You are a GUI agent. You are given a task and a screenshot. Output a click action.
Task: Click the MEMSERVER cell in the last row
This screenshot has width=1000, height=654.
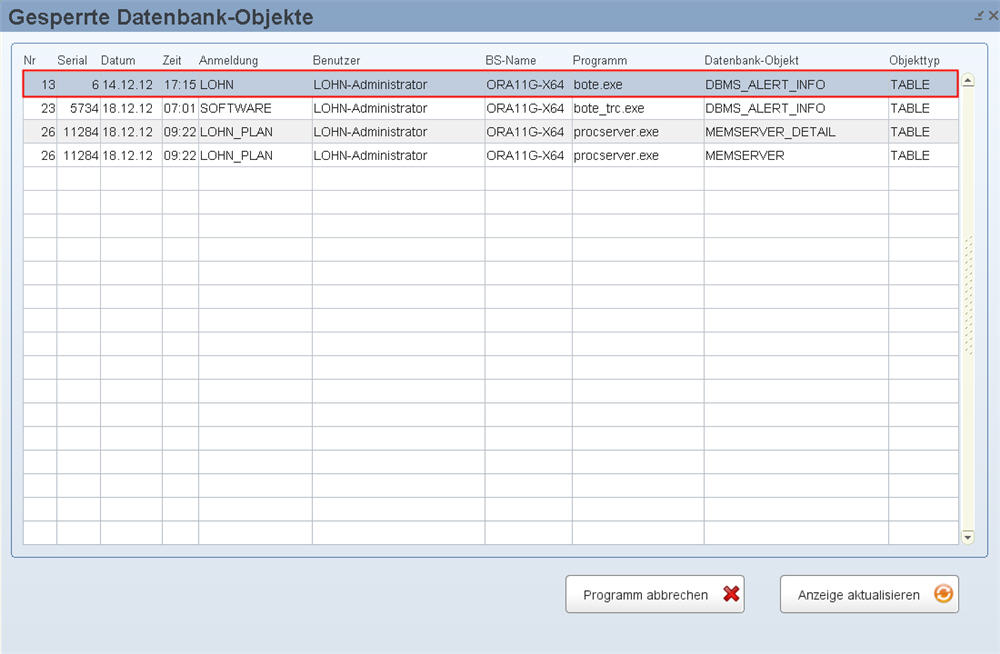click(744, 156)
